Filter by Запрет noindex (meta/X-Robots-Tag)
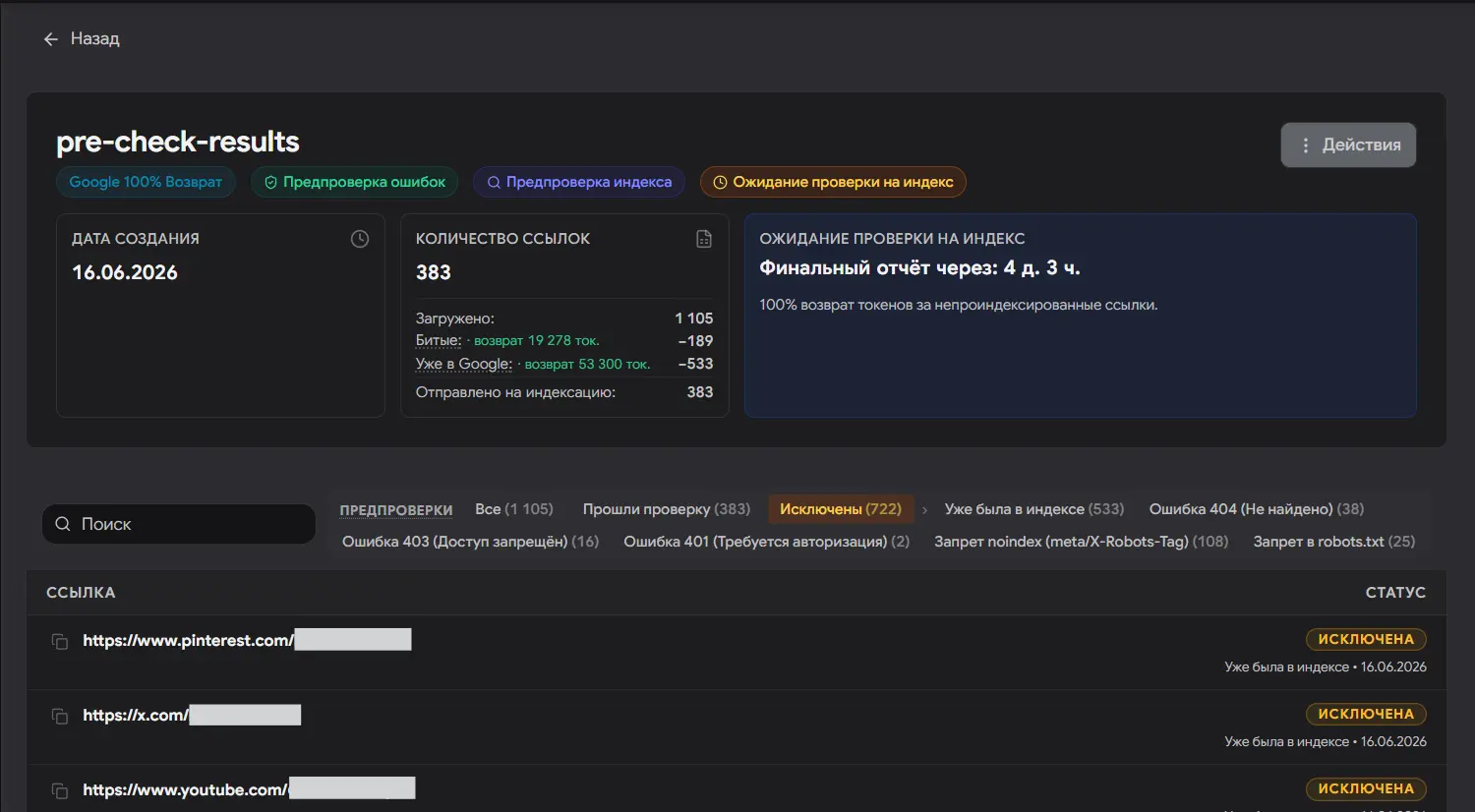 [1082, 542]
